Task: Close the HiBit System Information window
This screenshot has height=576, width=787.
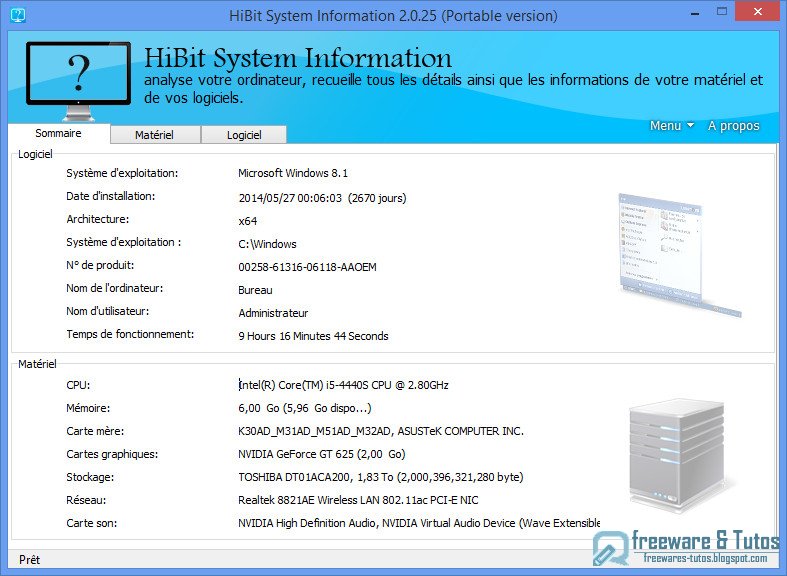Action: [757, 12]
